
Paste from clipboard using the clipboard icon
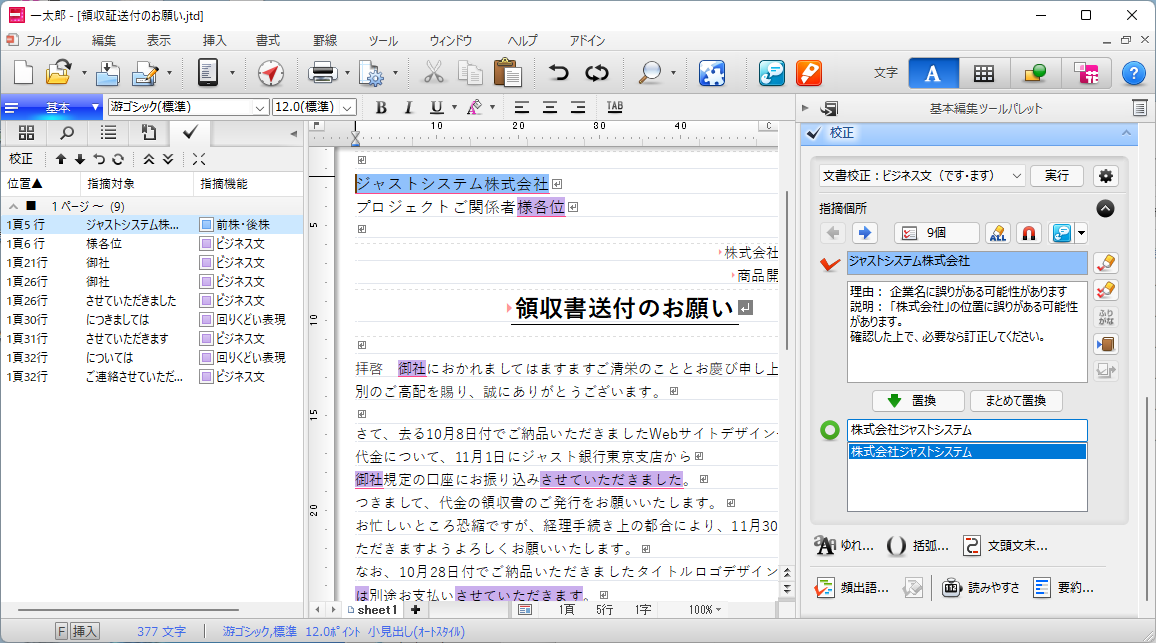(507, 73)
